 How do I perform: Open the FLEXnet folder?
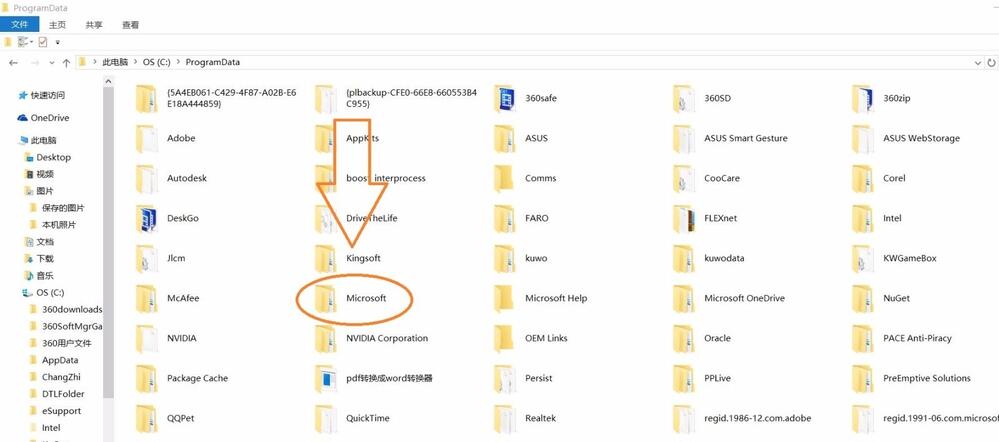tap(705, 218)
